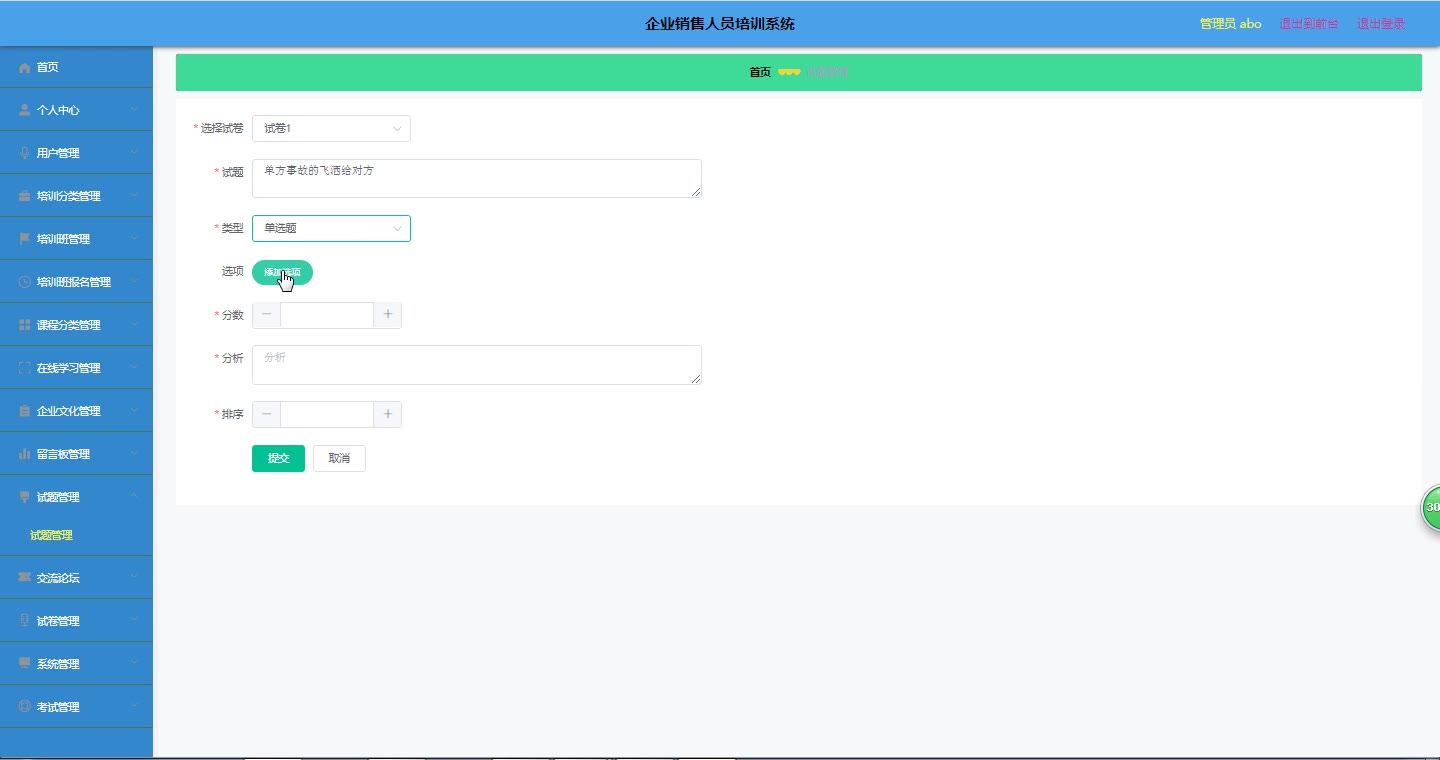Open the 类型 dropdown showing 单选题
1440x760 pixels.
[331, 228]
